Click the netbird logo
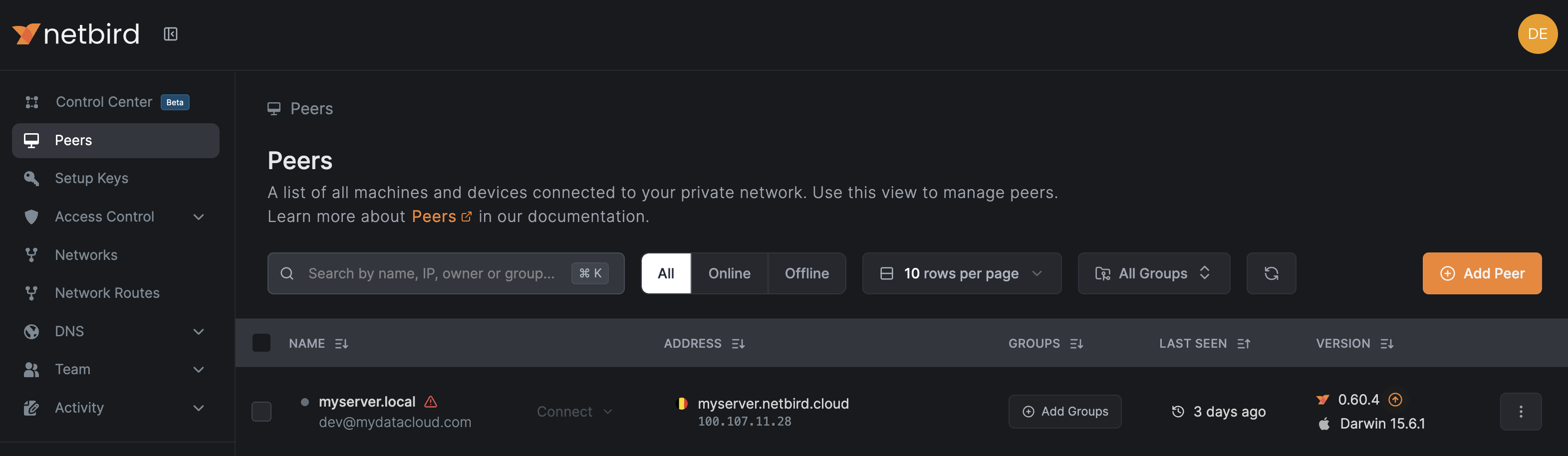 tap(76, 34)
